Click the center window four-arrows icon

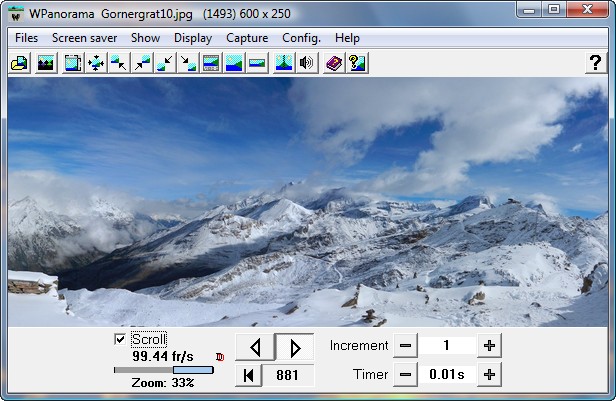[96, 63]
